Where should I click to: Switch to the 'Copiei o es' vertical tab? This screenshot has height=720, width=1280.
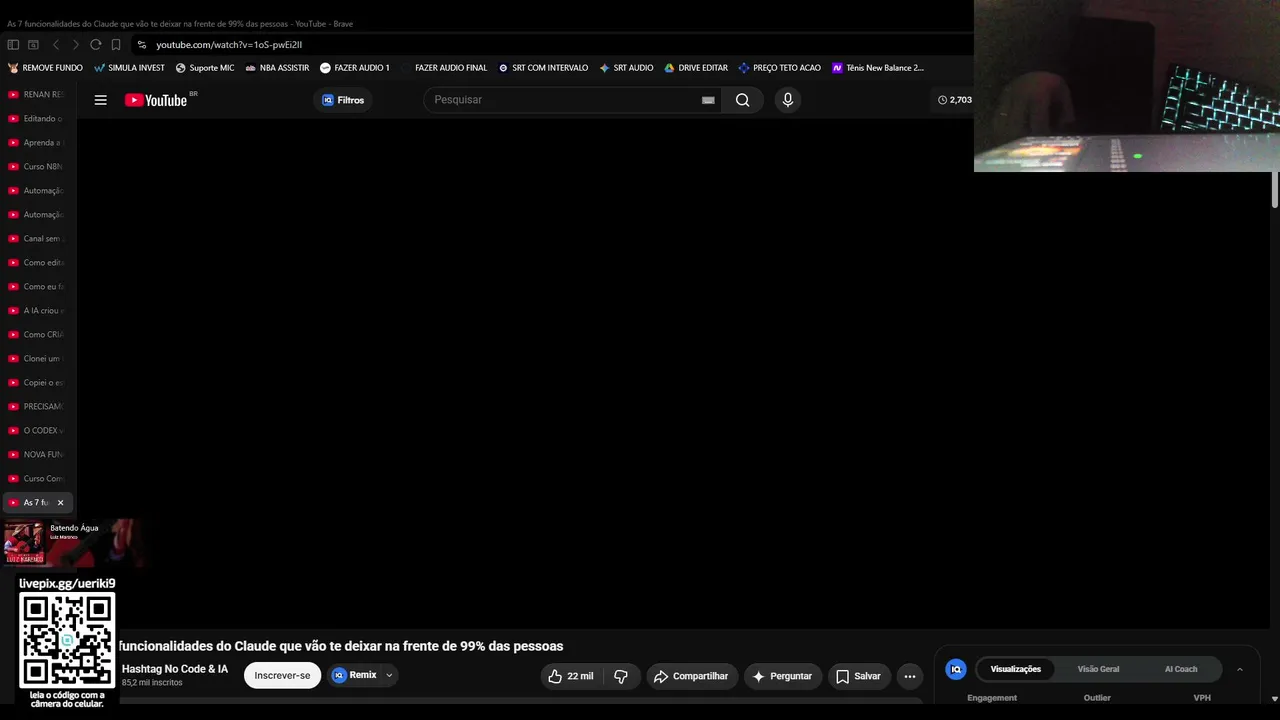[36, 383]
